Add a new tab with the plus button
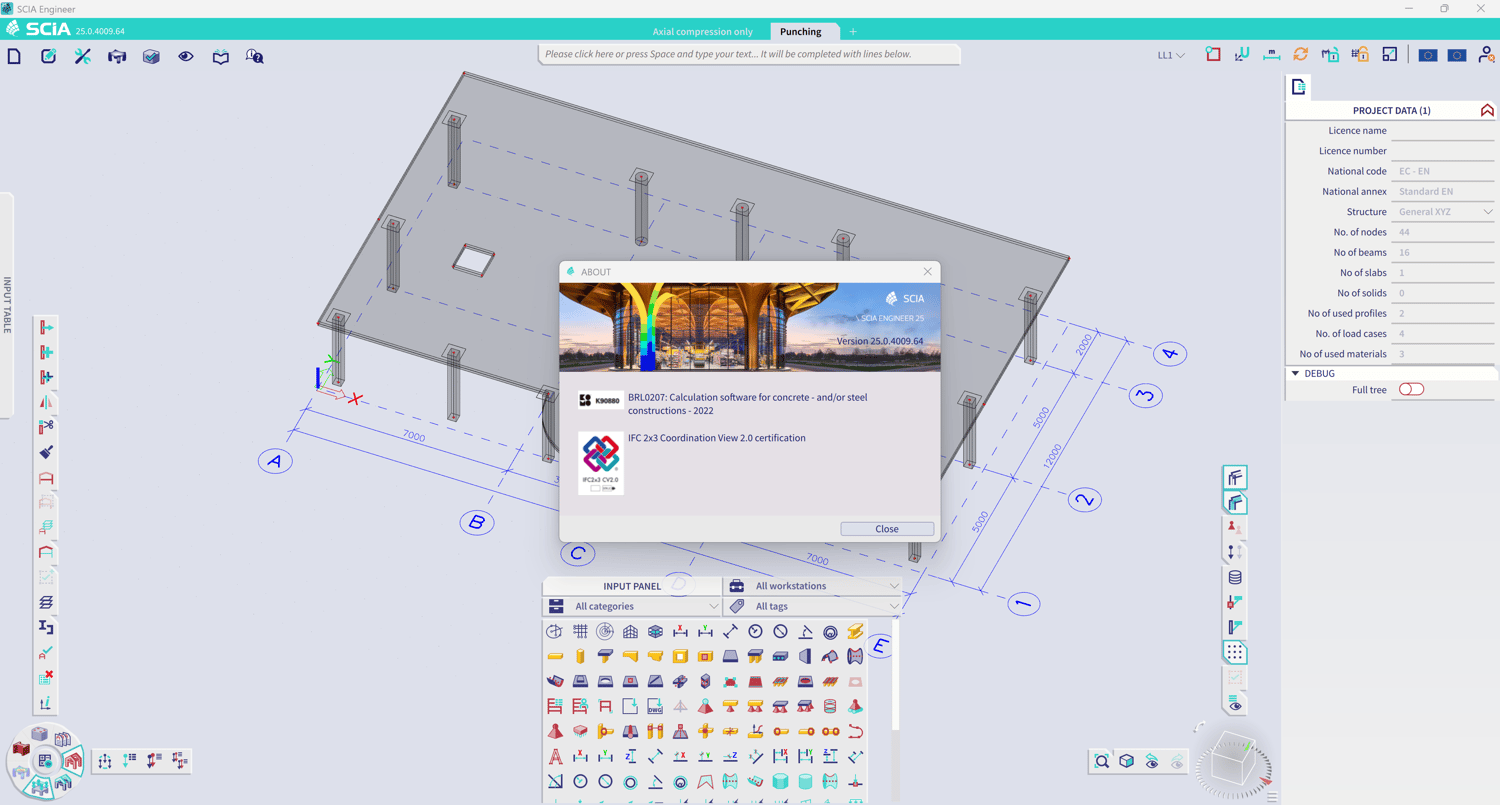 click(x=853, y=31)
